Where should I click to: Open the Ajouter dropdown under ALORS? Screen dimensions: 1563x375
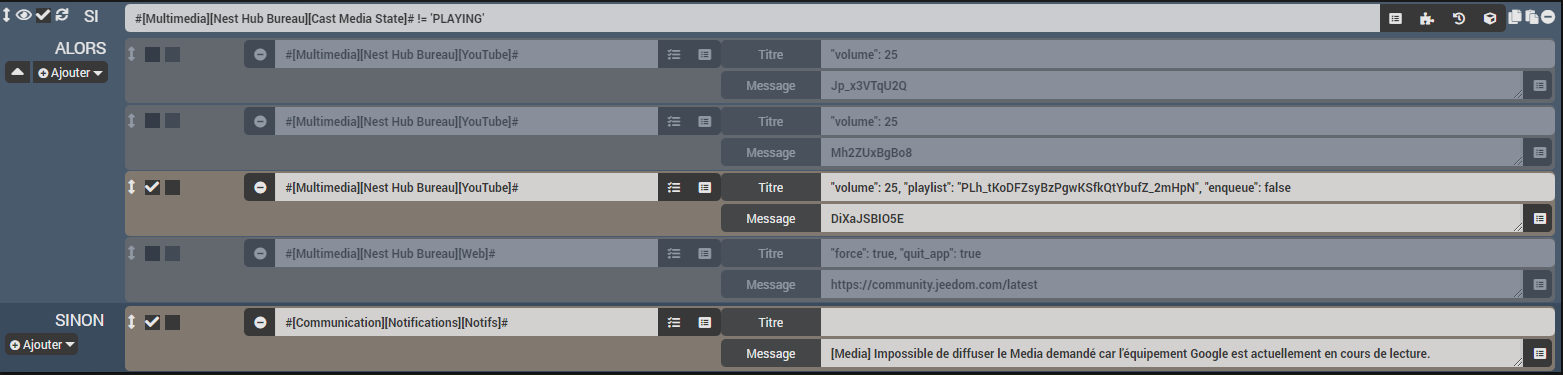coord(70,73)
